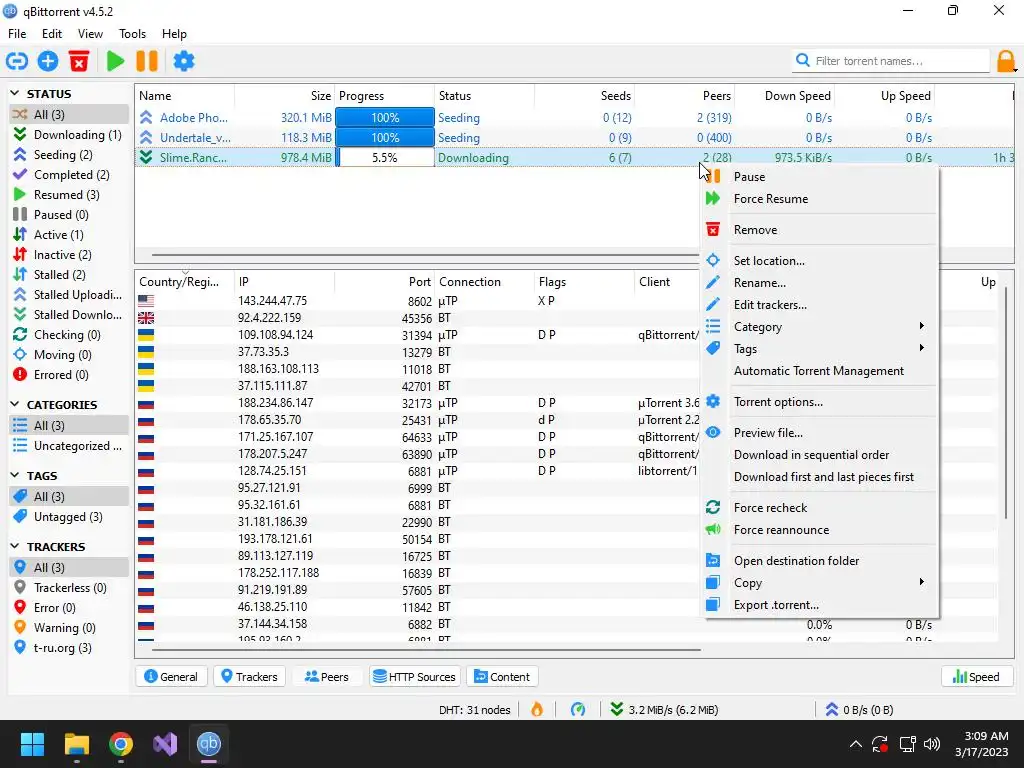This screenshot has height=768, width=1024.
Task: Open the File menu
Action: pyautogui.click(x=17, y=34)
